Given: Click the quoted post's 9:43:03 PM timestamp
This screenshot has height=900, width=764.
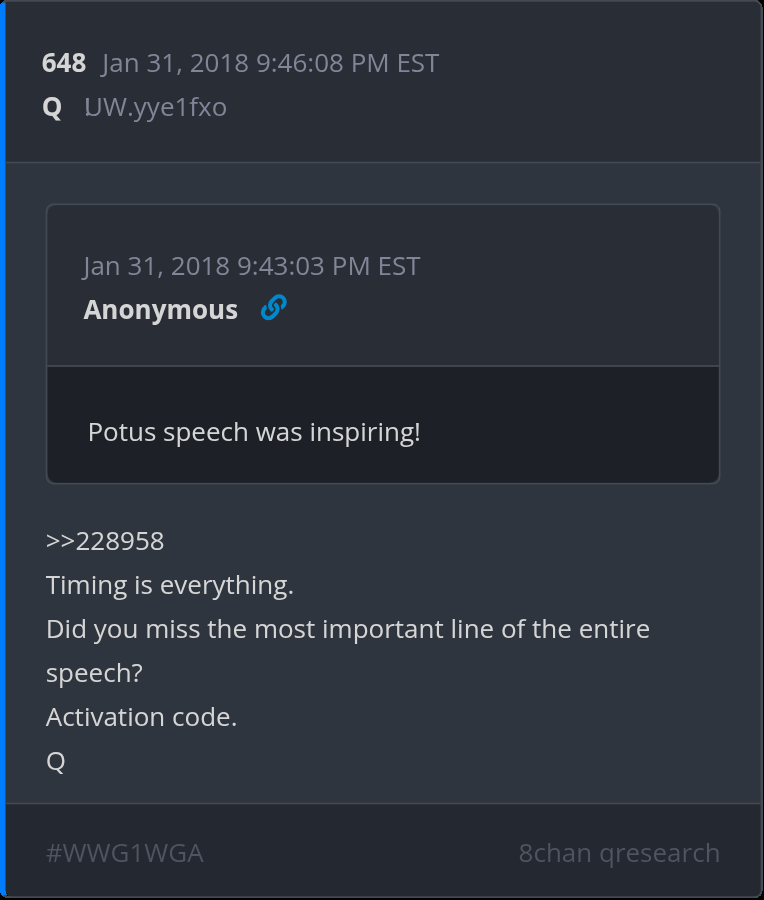Looking at the screenshot, I should (251, 266).
